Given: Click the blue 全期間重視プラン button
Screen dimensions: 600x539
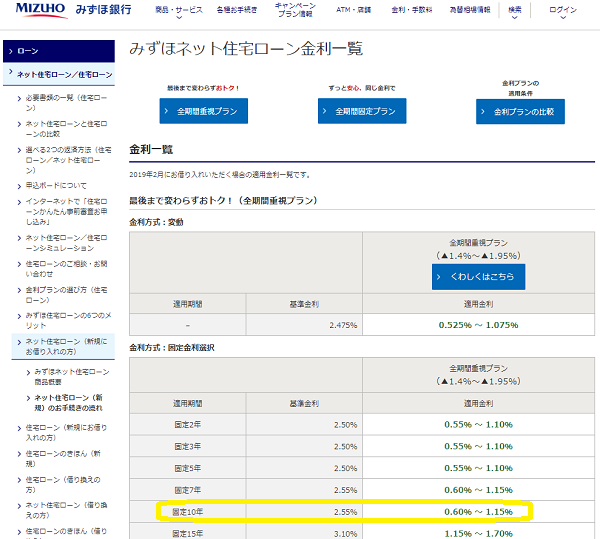Looking at the screenshot, I should point(204,111).
